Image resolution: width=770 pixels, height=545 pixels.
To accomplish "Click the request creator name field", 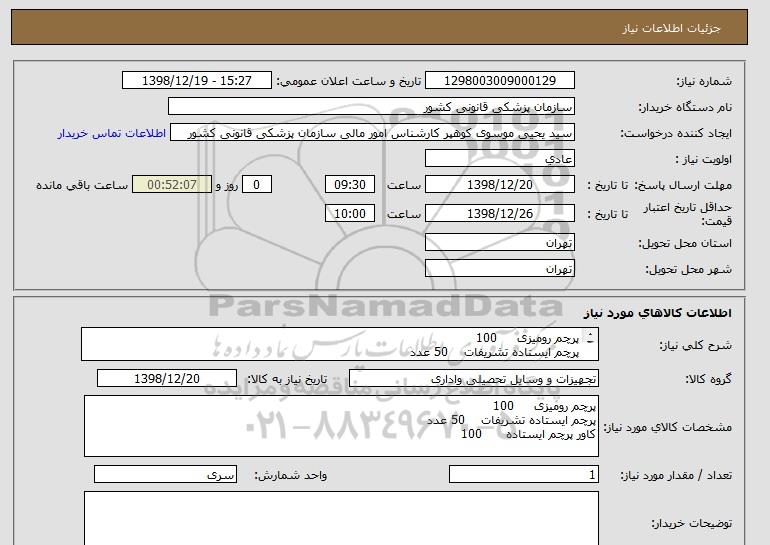I will coord(372,133).
